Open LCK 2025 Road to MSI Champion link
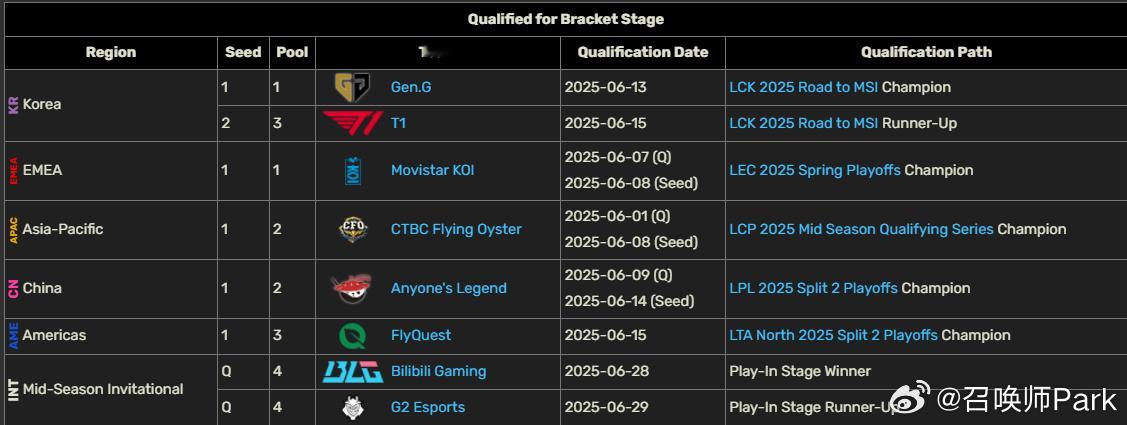Image resolution: width=1127 pixels, height=425 pixels. [x=804, y=88]
